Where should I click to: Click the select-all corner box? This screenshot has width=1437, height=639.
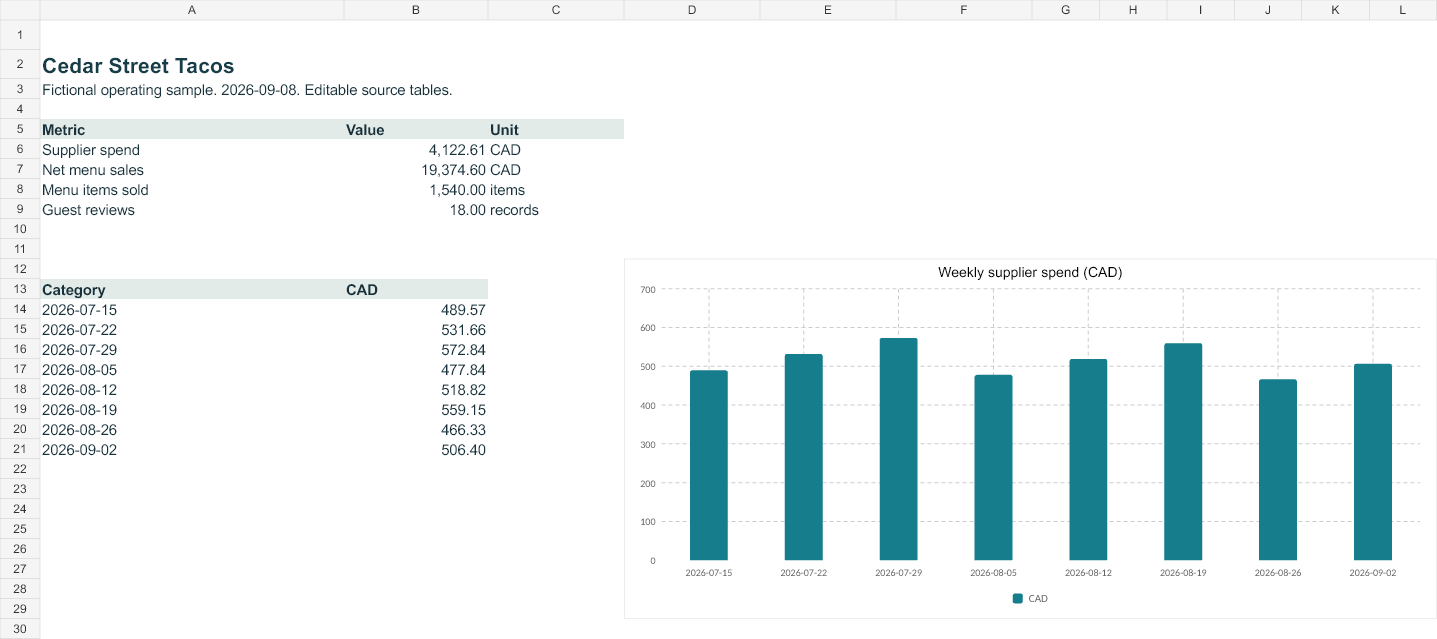pos(20,10)
